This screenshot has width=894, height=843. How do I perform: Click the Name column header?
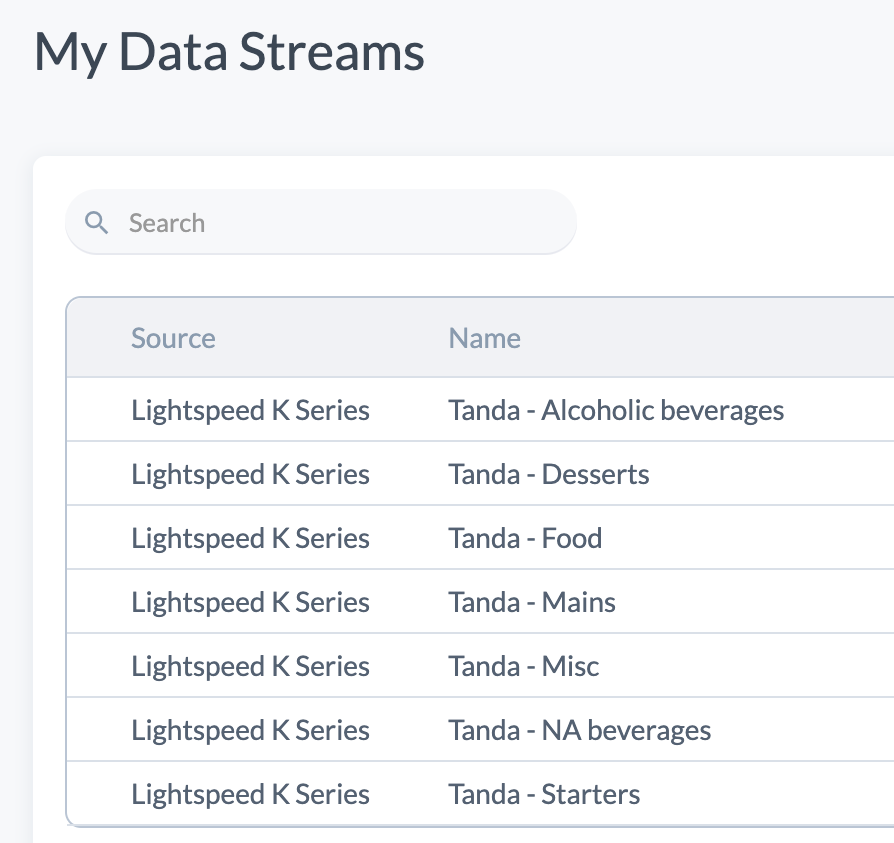coord(484,338)
